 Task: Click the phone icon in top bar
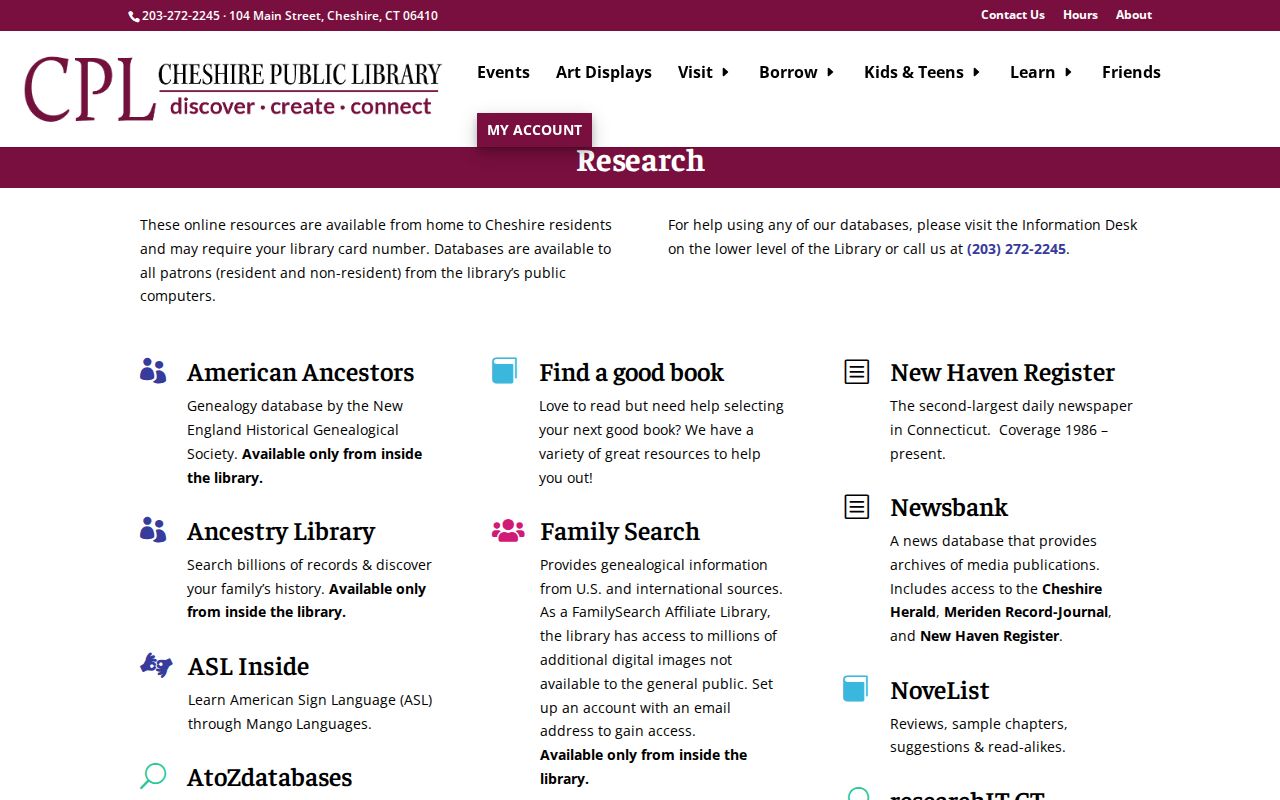pyautogui.click(x=133, y=16)
